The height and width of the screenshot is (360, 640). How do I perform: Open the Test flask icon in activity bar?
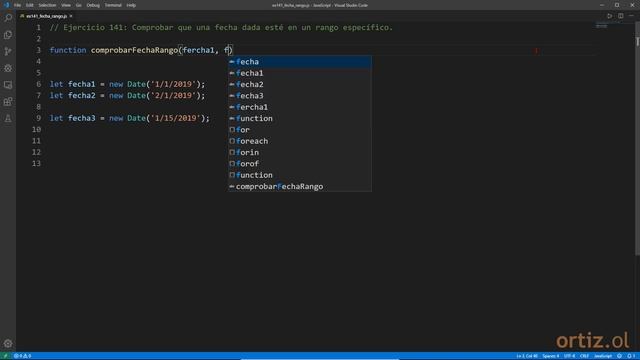tap(8, 118)
